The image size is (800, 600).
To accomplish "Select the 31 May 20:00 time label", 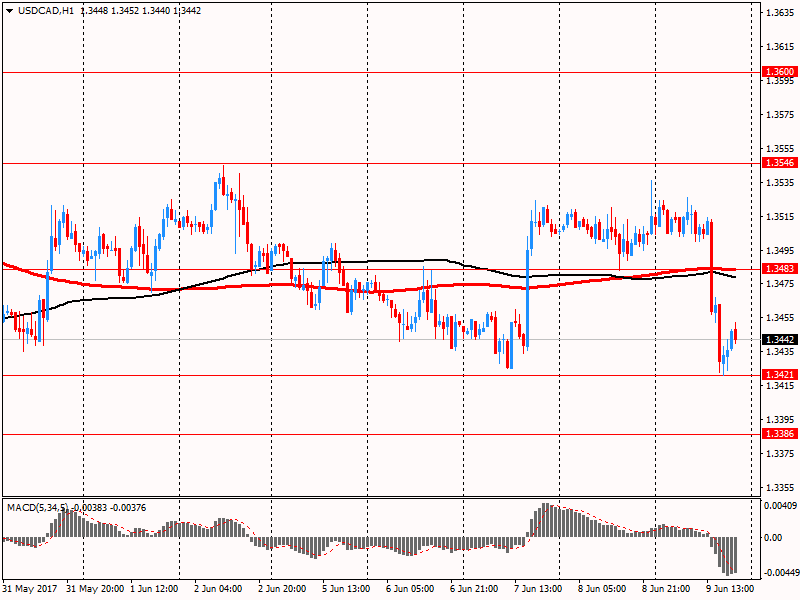I will pyautogui.click(x=95, y=589).
